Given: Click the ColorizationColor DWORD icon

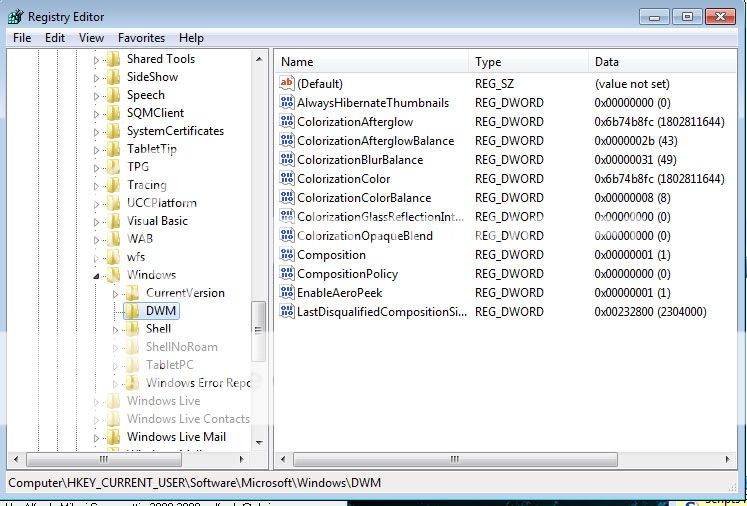Looking at the screenshot, I should (287, 178).
